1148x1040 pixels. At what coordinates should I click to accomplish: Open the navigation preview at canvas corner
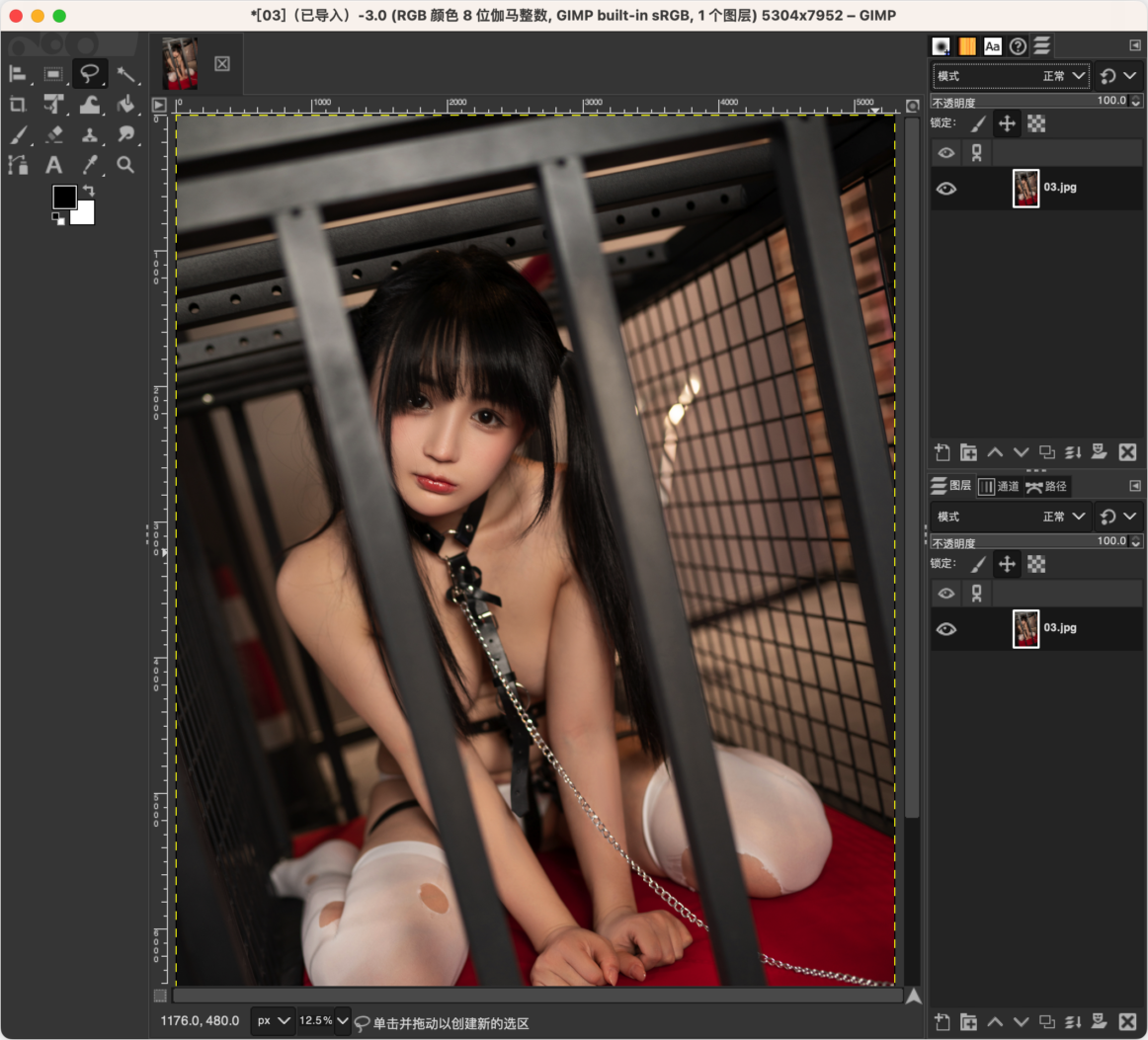913,997
